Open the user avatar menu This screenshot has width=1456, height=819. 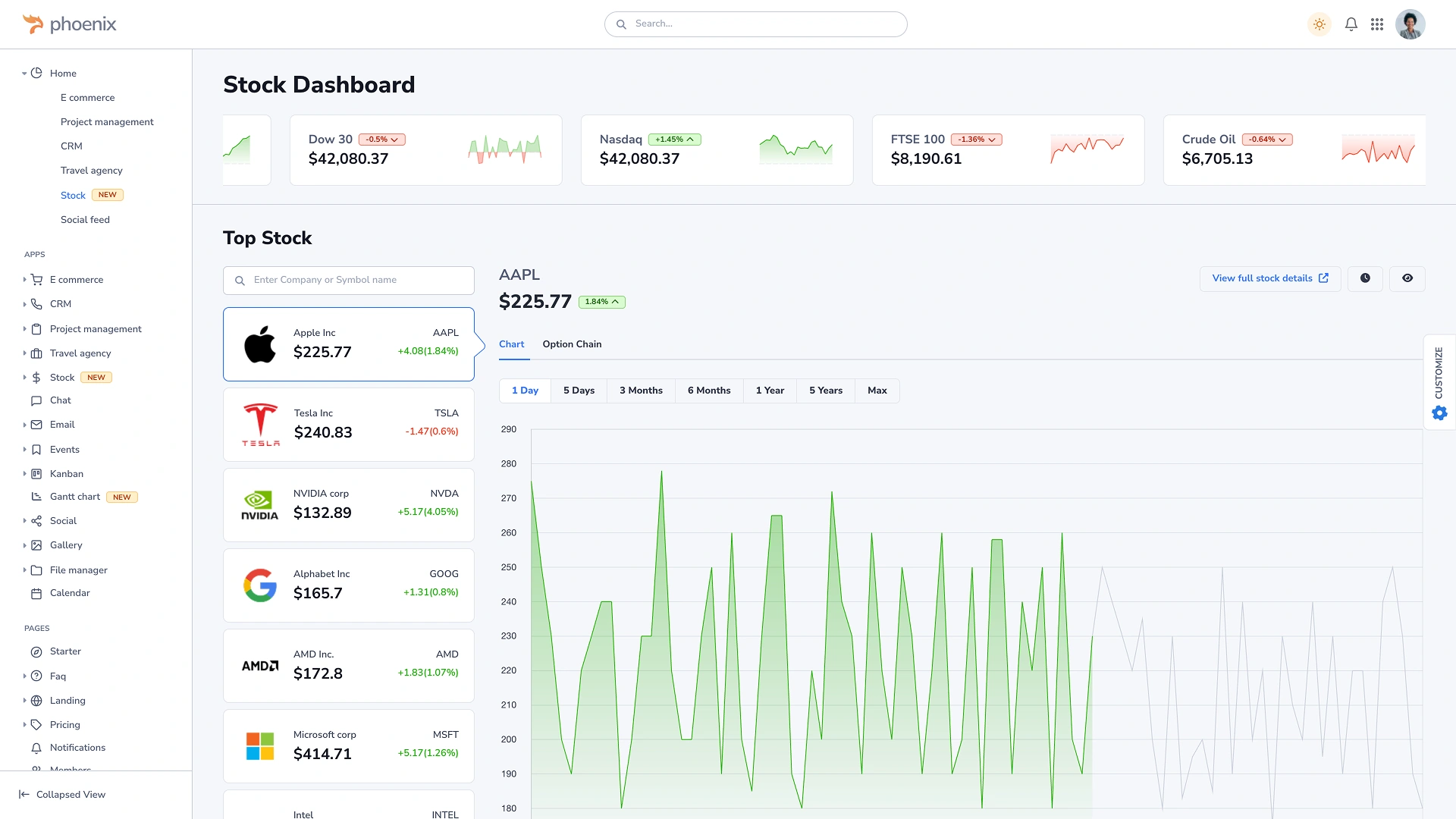(1410, 24)
